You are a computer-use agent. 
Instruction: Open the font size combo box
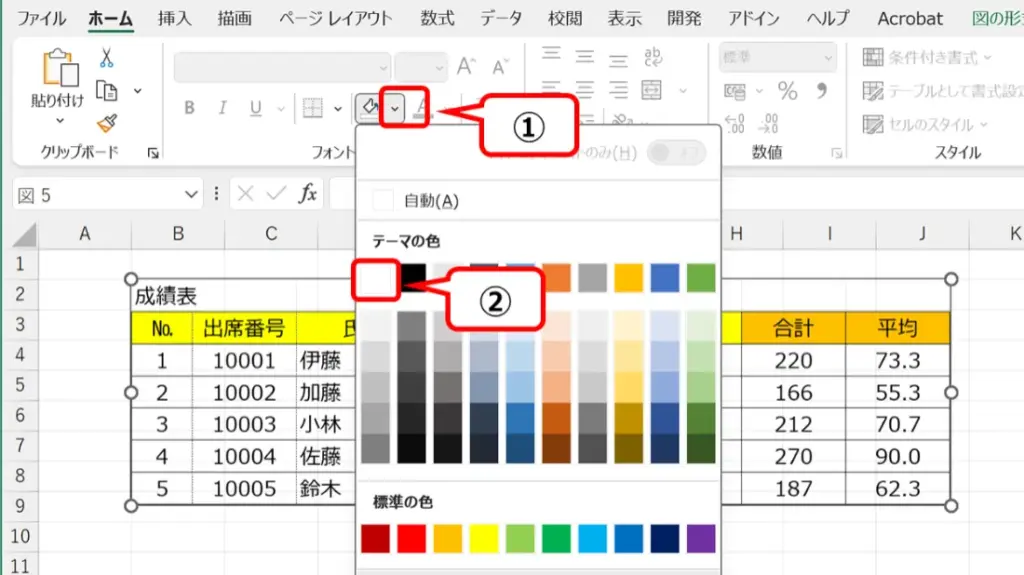(421, 67)
